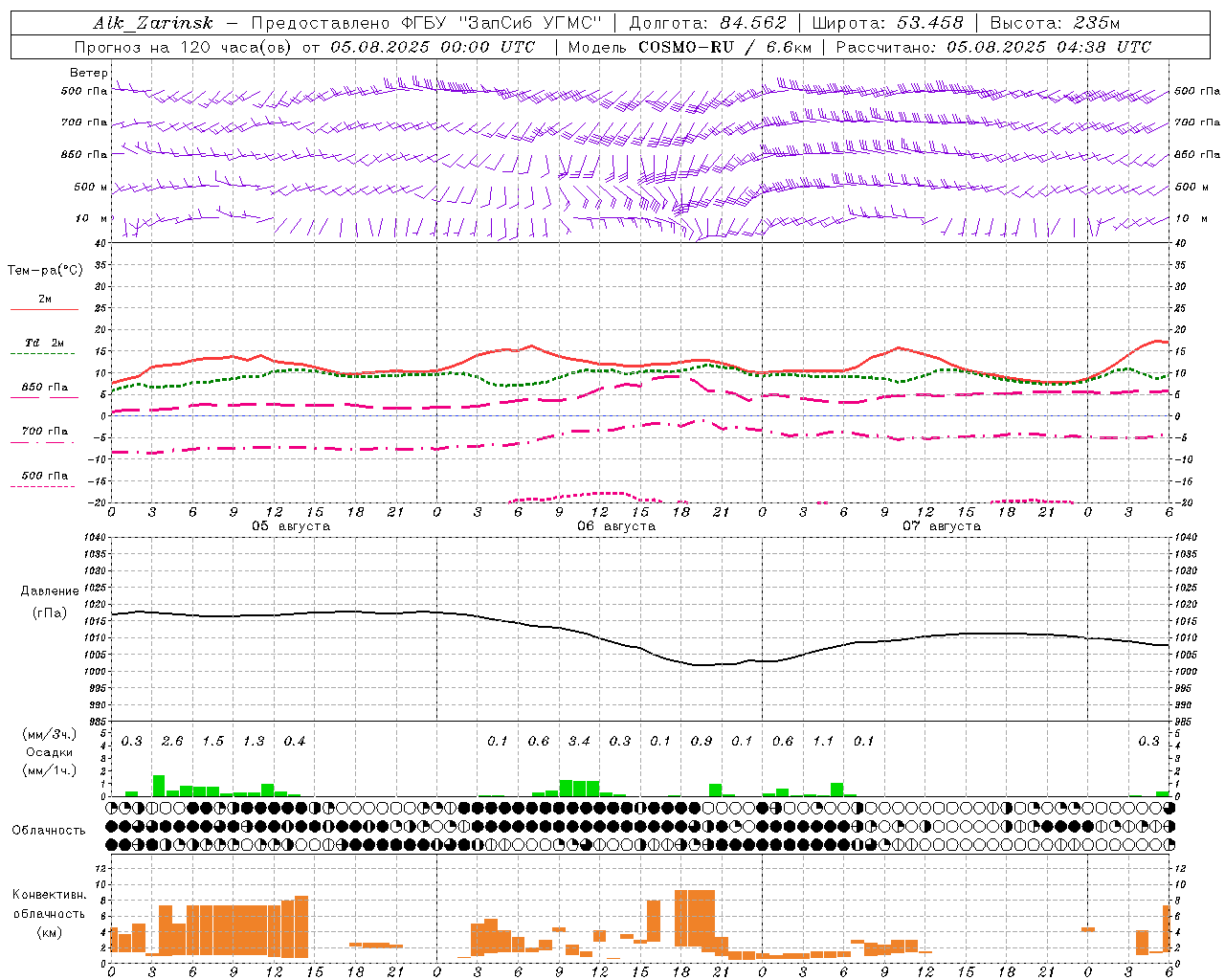Click the "(мм/1ч.)" precipitation unit label
Screen dimensions: 1225x980
(50, 770)
